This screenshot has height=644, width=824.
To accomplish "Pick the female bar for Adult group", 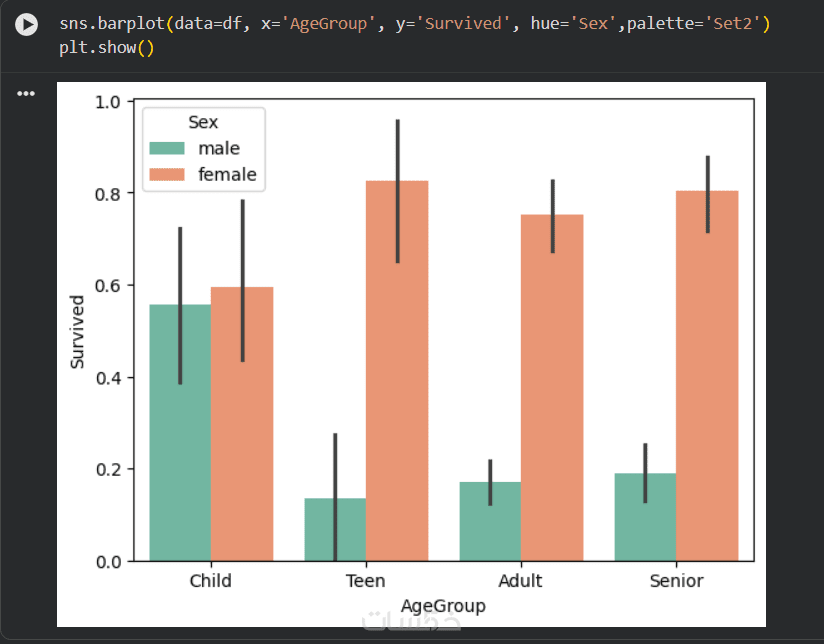I will tap(552, 400).
